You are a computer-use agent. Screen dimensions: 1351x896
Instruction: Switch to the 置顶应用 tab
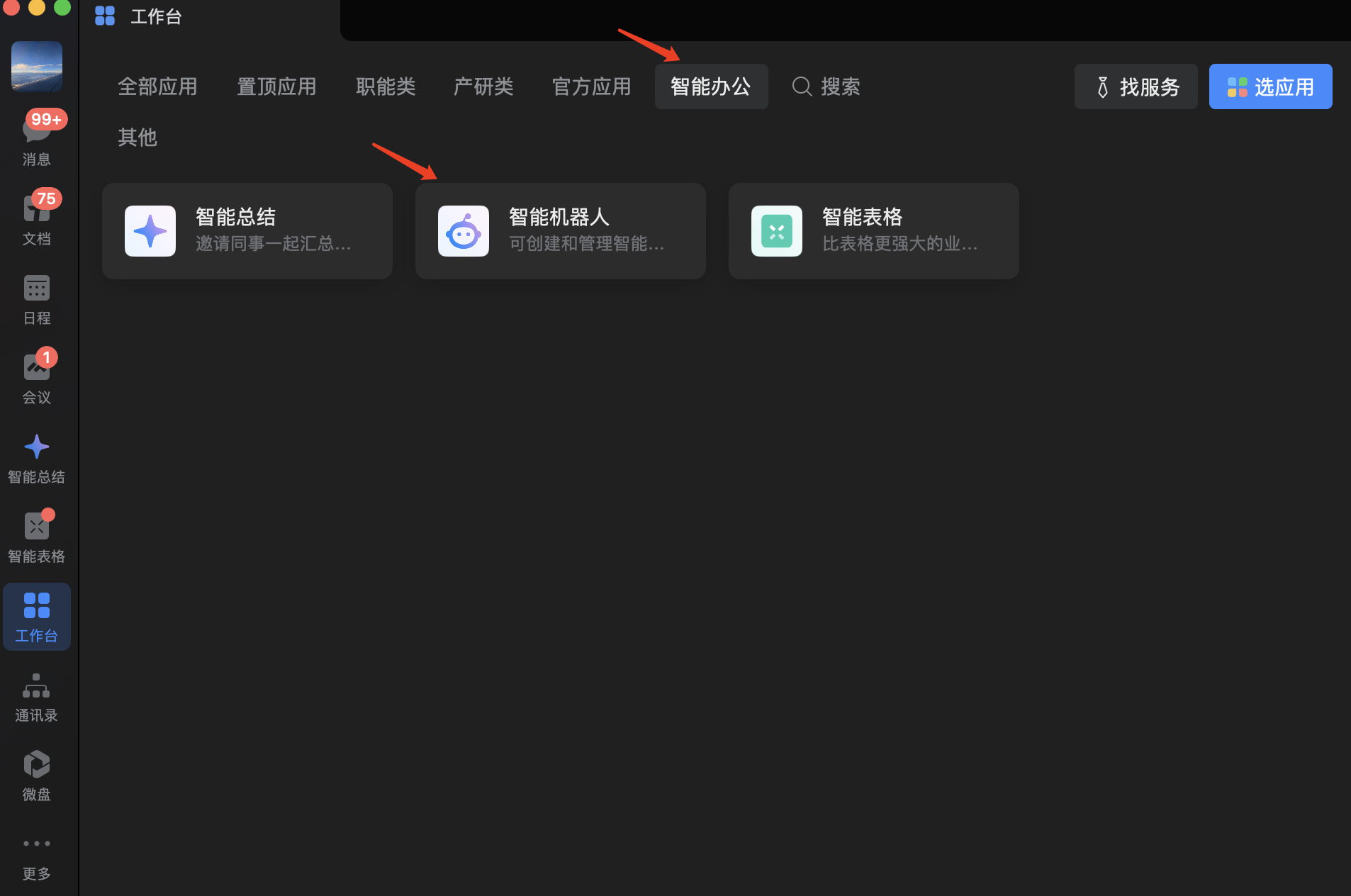pos(276,86)
